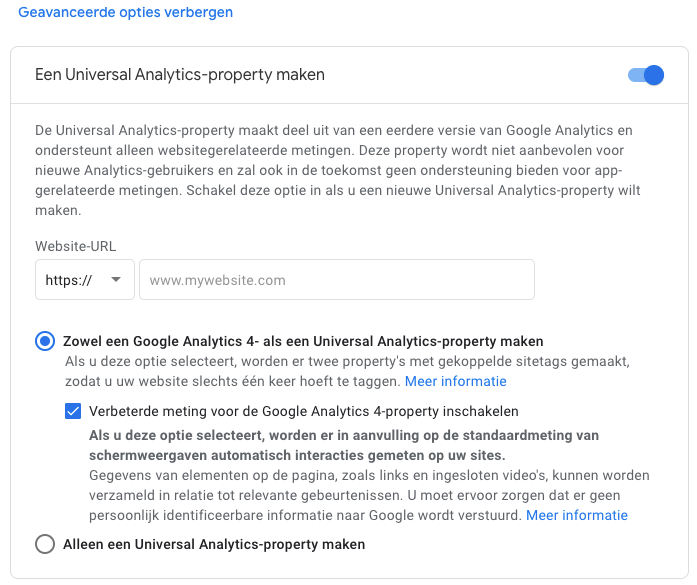The width and height of the screenshot is (697, 585).
Task: Click the protocol selector's caret arrow
Action: (117, 280)
